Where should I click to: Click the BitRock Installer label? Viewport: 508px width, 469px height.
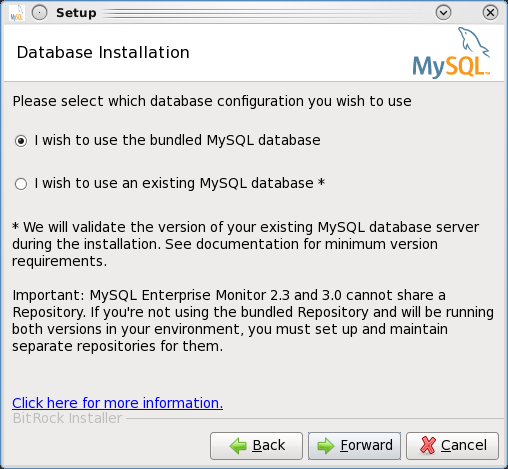pos(67,418)
